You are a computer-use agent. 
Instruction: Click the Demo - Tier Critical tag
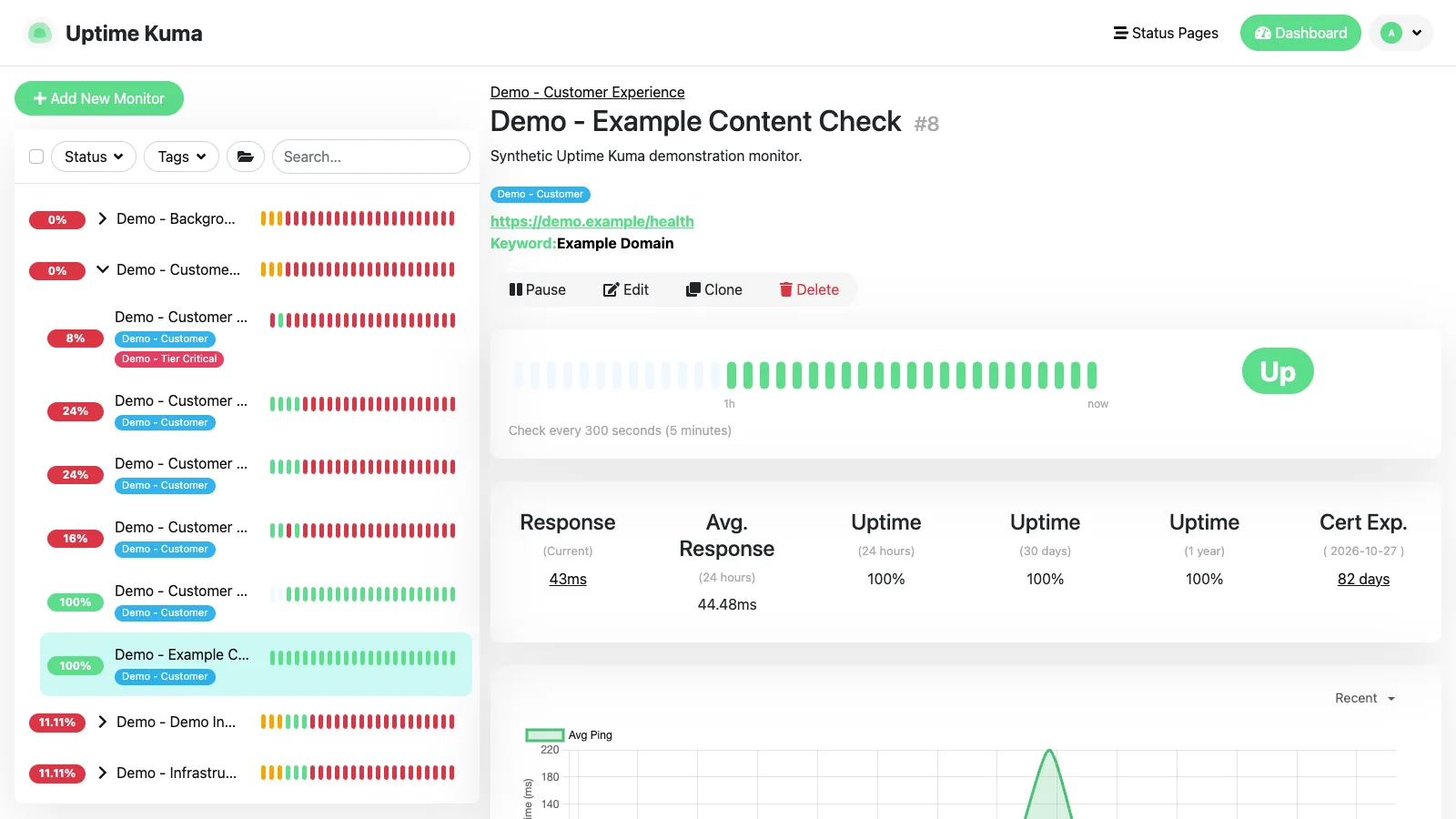point(169,359)
